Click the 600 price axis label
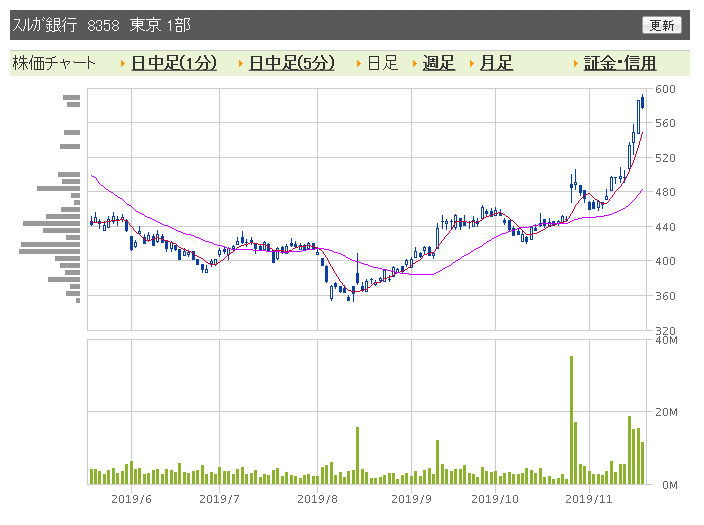This screenshot has width=704, height=525. pyautogui.click(x=665, y=89)
